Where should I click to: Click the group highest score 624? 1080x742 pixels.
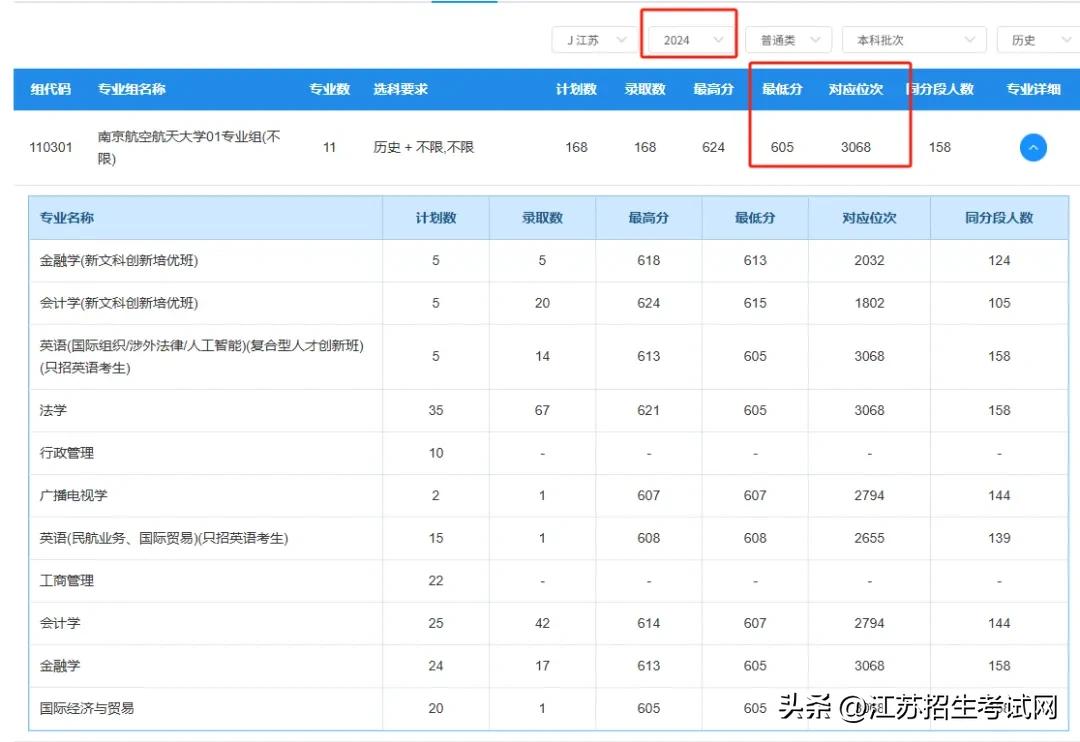pyautogui.click(x=714, y=147)
